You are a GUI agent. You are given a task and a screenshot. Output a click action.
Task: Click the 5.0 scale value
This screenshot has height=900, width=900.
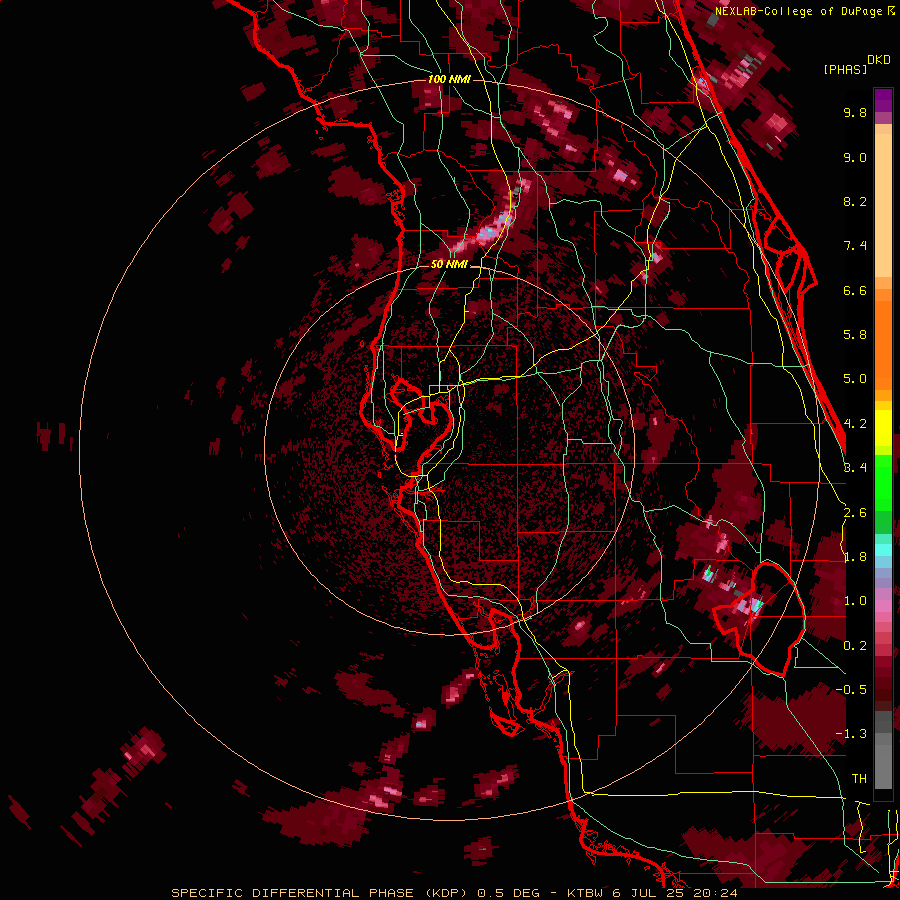click(855, 379)
